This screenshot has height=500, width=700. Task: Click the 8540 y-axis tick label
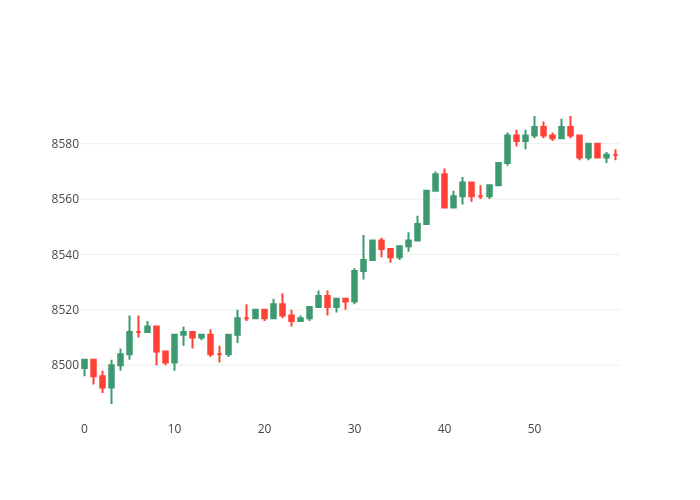pyautogui.click(x=65, y=254)
